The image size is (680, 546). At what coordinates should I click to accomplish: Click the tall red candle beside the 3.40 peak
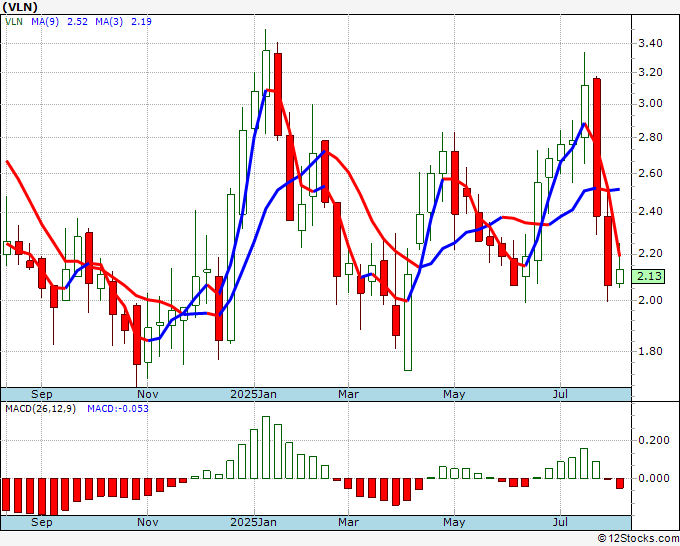coord(278,94)
